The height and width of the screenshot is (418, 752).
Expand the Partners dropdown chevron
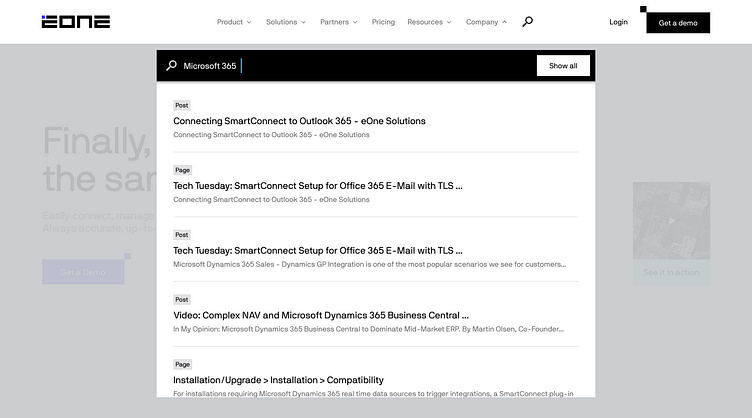355,22
